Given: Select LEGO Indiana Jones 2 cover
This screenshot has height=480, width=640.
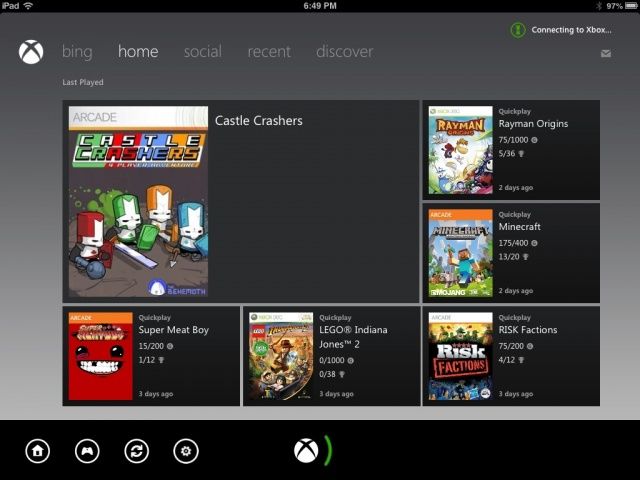Looking at the screenshot, I should pyautogui.click(x=281, y=356).
